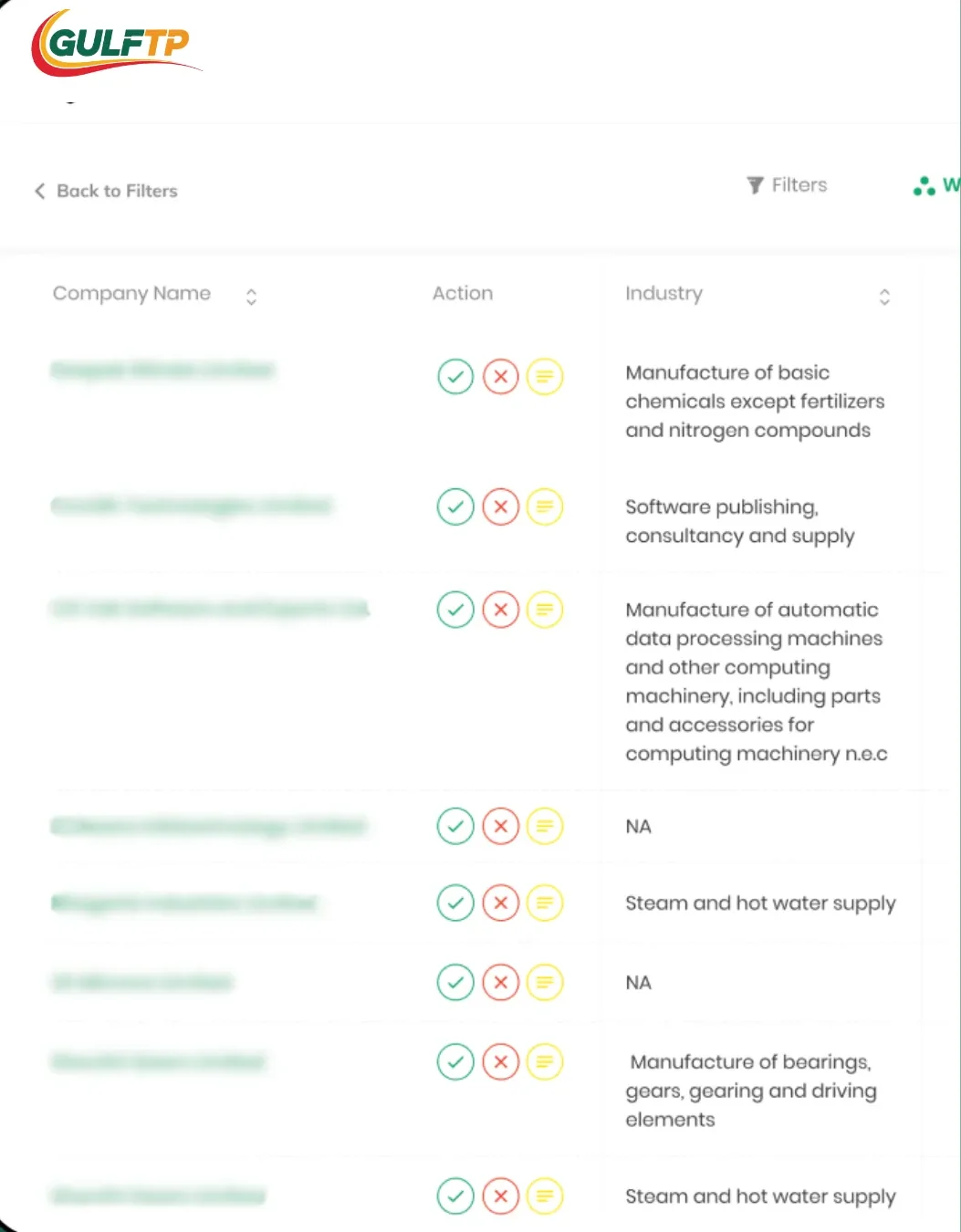Sort using the Industry column sort chevrons

coord(884,296)
